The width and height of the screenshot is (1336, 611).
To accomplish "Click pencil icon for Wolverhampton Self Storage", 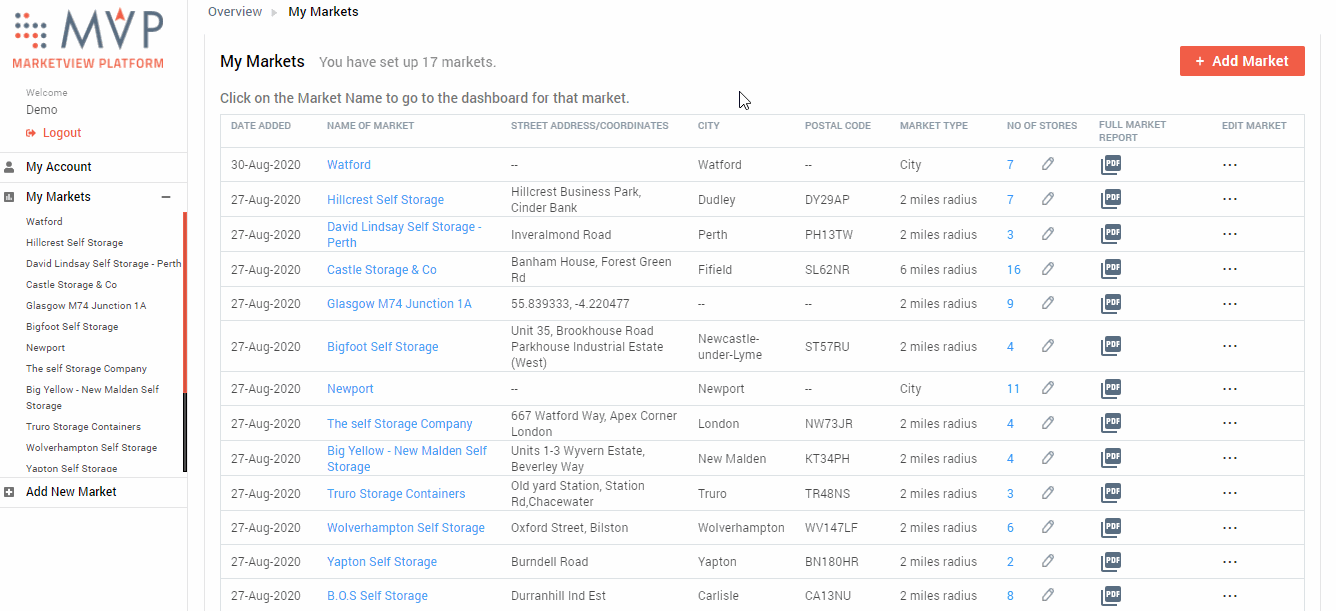I will point(1048,527).
